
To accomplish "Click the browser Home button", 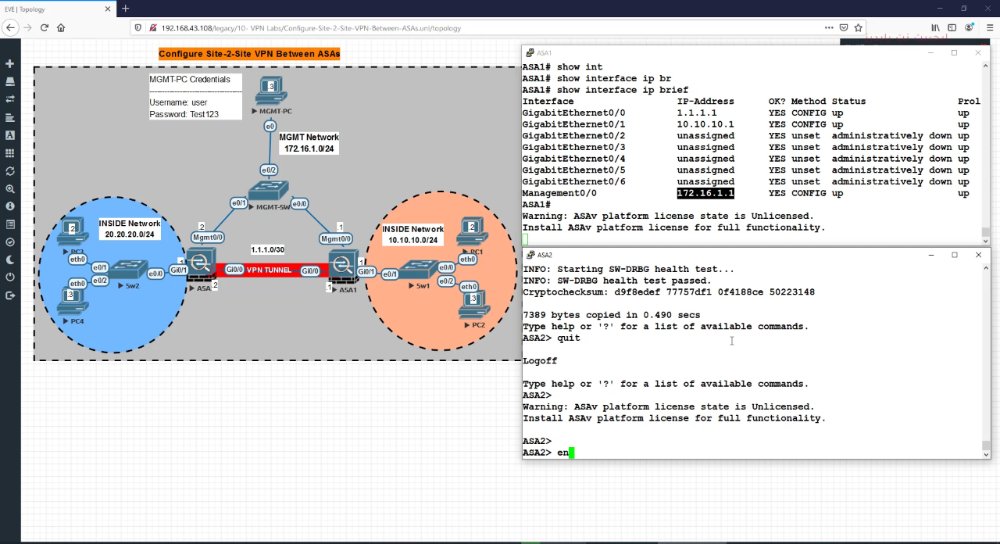I will point(61,27).
